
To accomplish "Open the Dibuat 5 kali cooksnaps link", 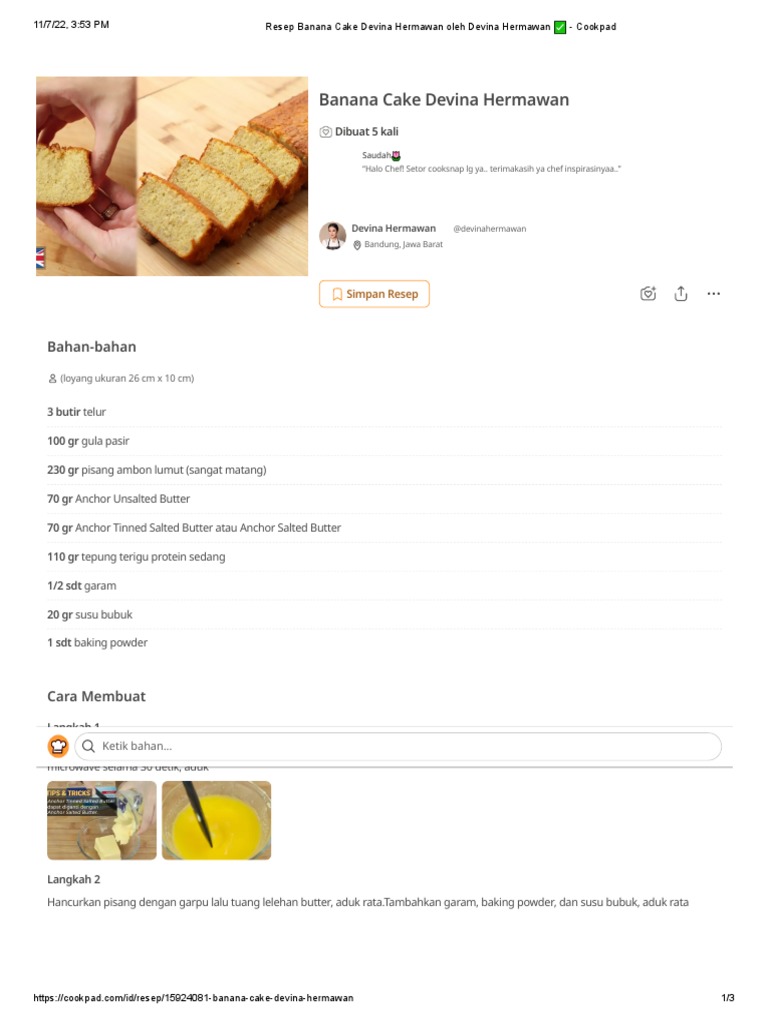I will [367, 132].
